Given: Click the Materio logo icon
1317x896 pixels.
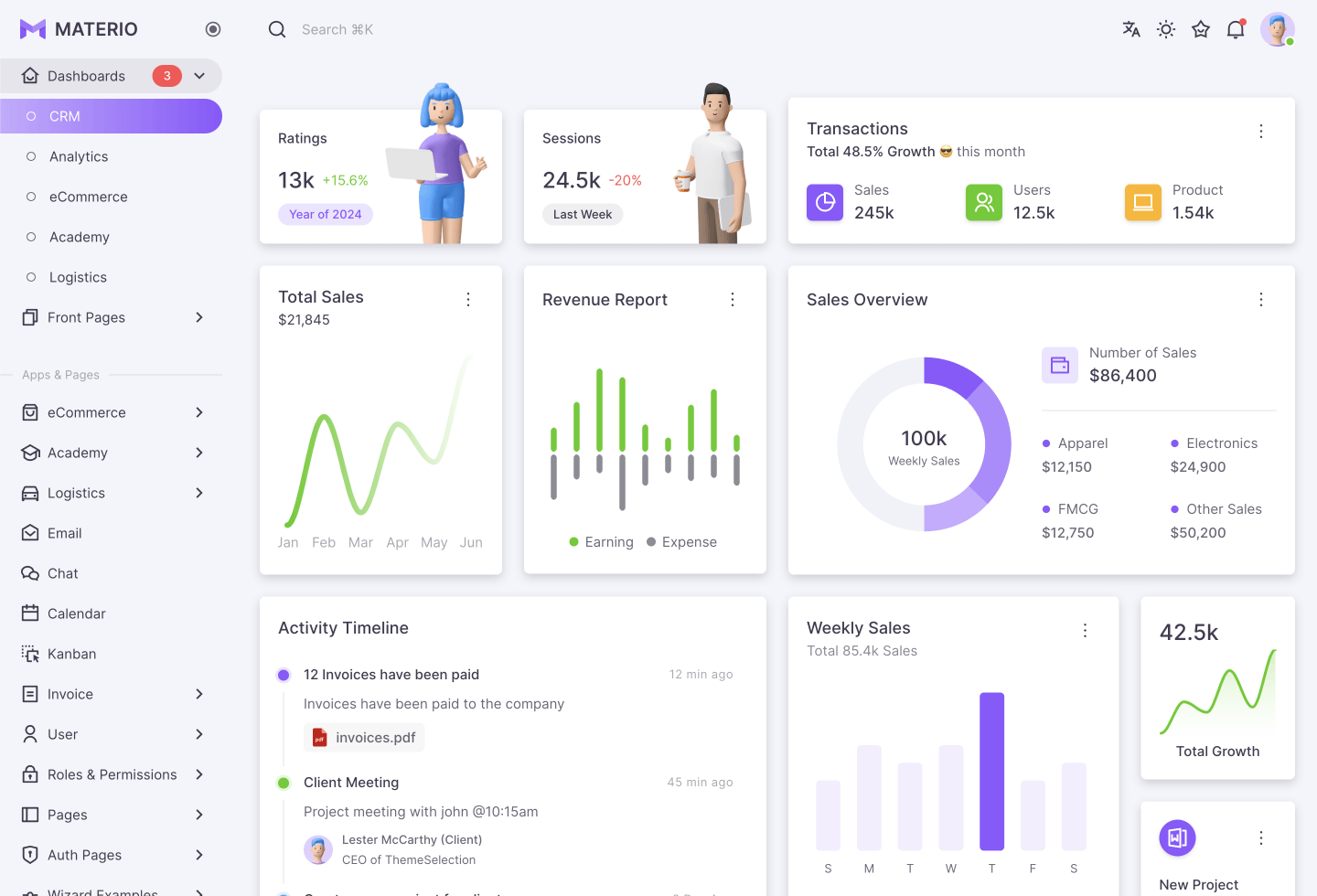Looking at the screenshot, I should tap(33, 29).
